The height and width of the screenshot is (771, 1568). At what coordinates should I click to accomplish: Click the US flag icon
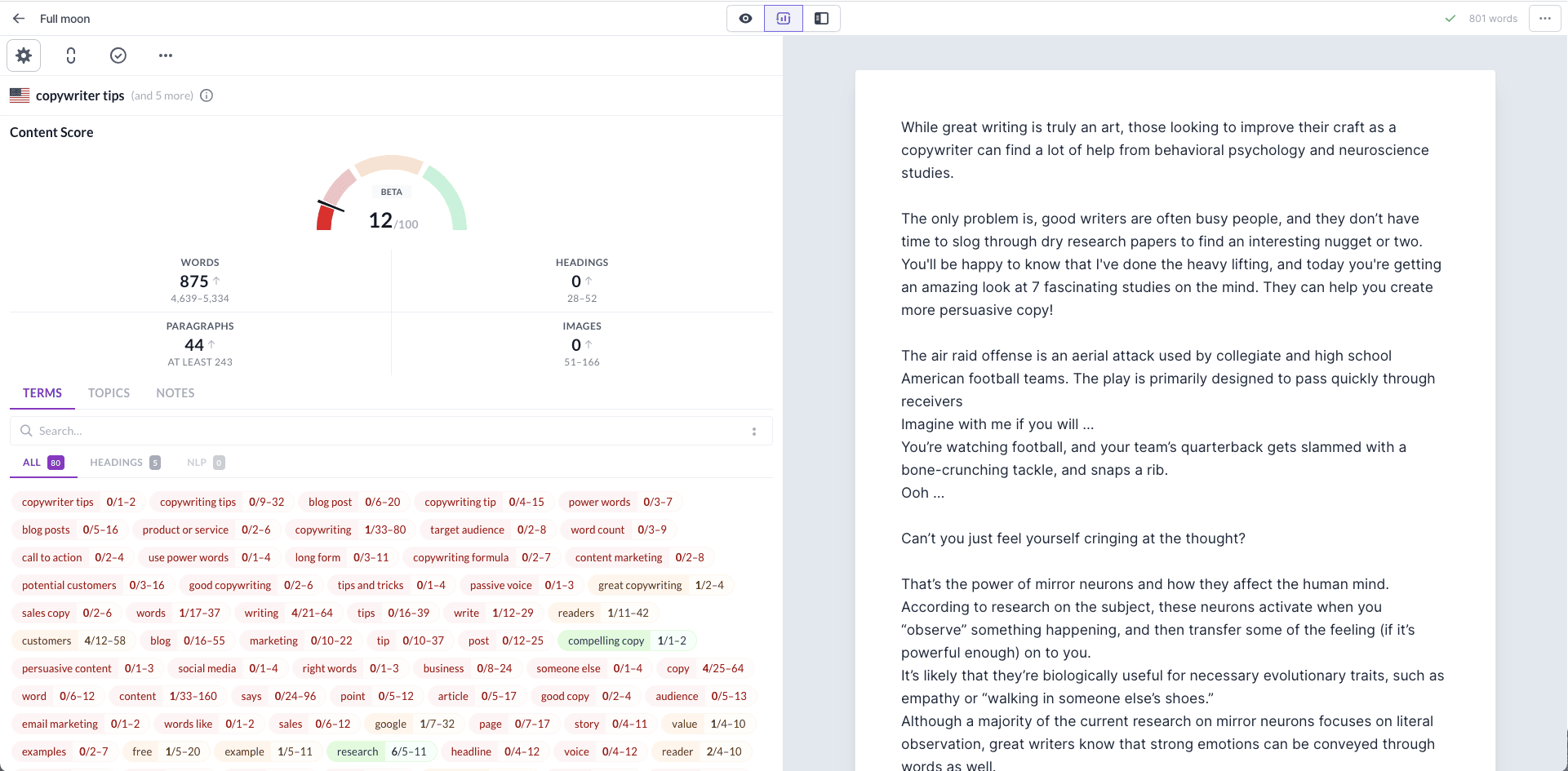[x=20, y=95]
